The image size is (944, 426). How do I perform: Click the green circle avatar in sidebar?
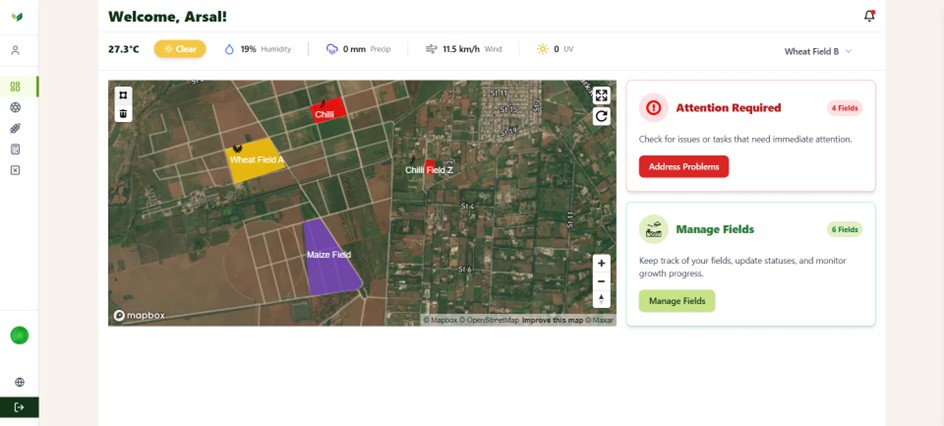click(x=19, y=335)
